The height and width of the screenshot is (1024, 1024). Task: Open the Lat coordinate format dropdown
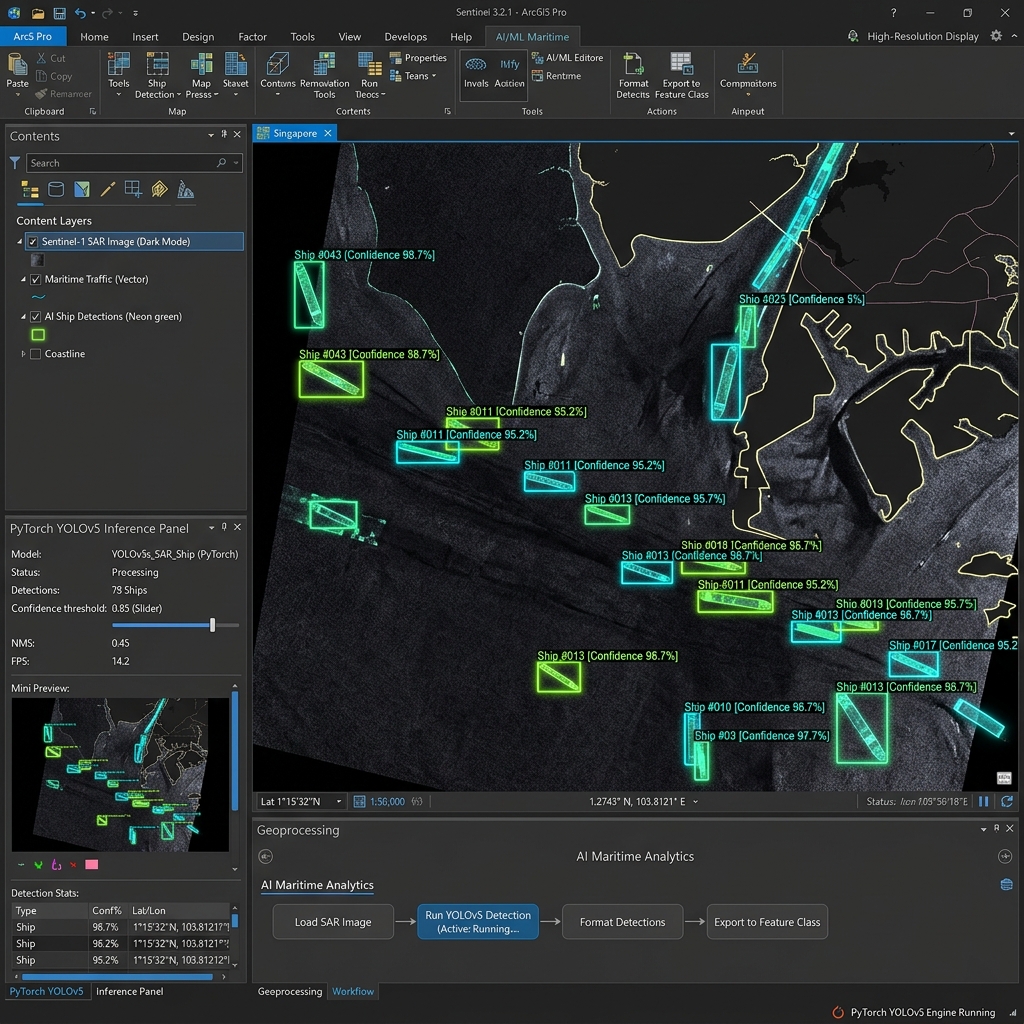[x=339, y=801]
